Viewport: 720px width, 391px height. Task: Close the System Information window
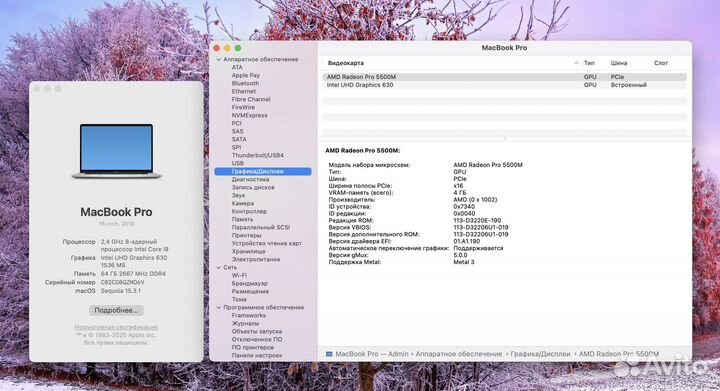pyautogui.click(x=217, y=48)
